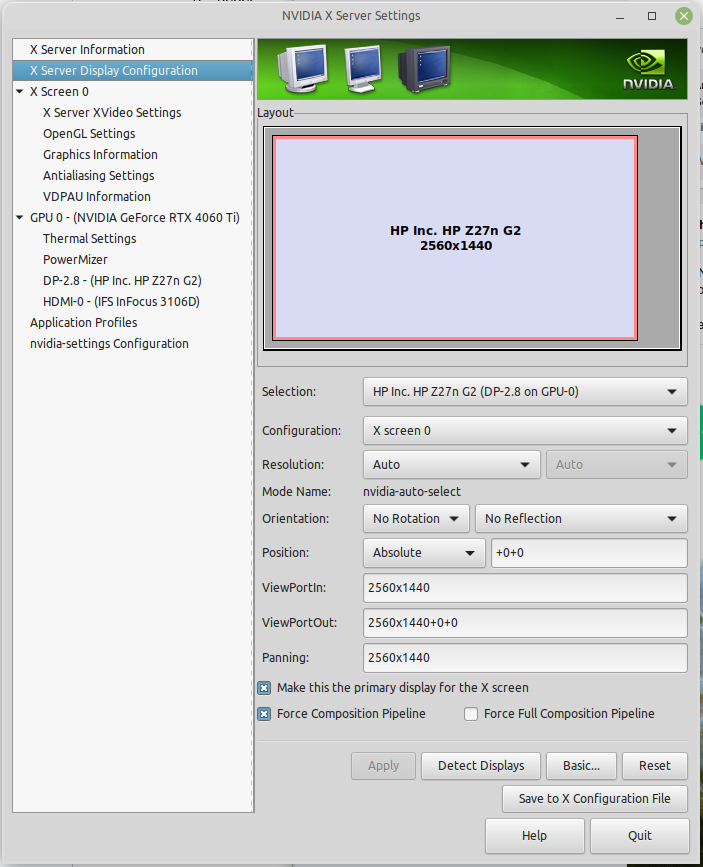Click the ViewPortIn input field

(x=525, y=588)
